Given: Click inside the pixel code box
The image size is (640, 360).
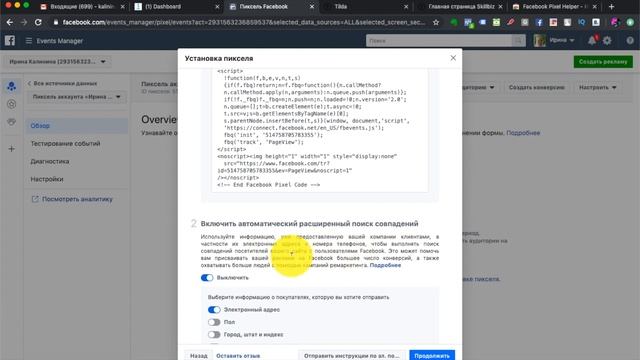Looking at the screenshot, I should pyautogui.click(x=320, y=130).
